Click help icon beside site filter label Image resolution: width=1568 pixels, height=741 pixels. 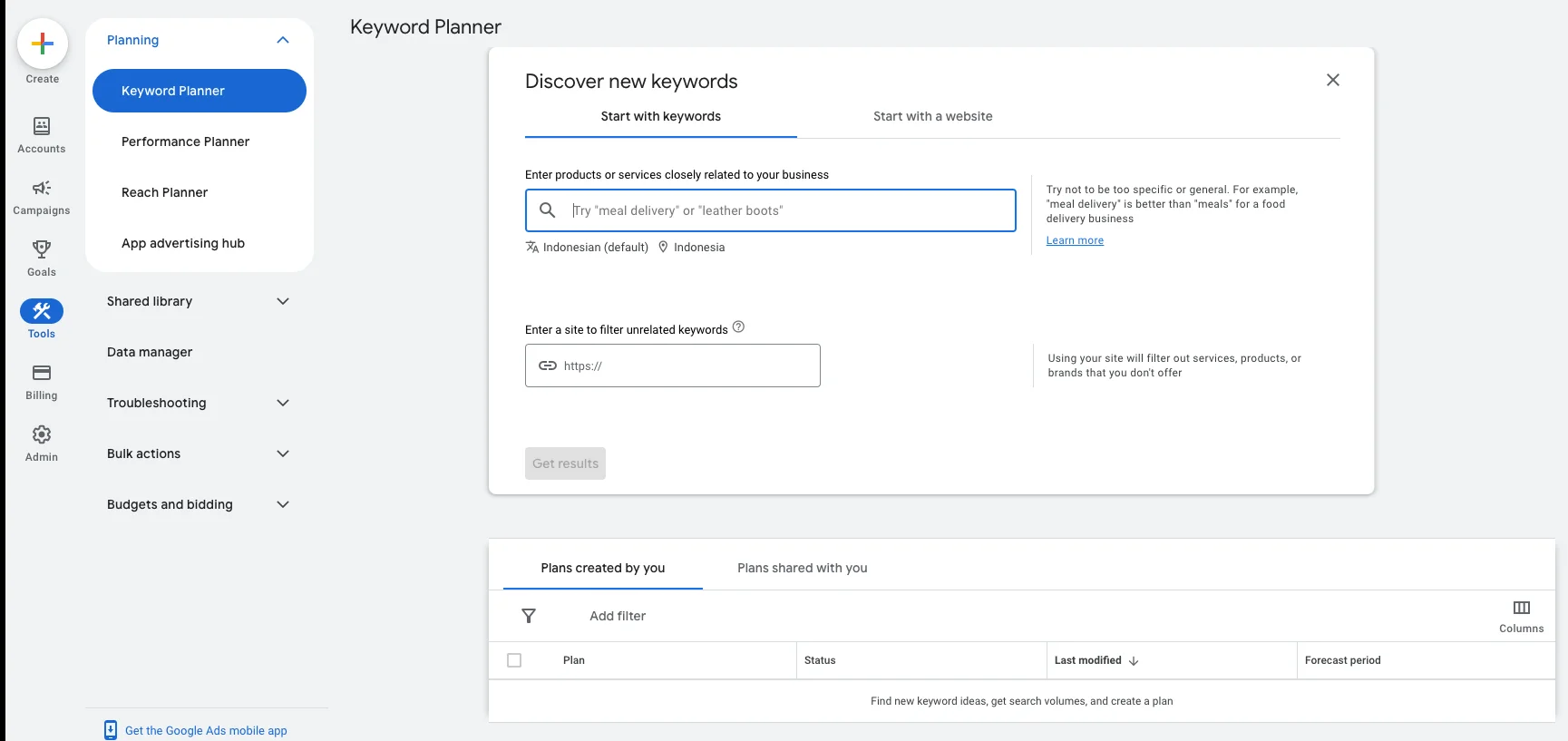(738, 327)
